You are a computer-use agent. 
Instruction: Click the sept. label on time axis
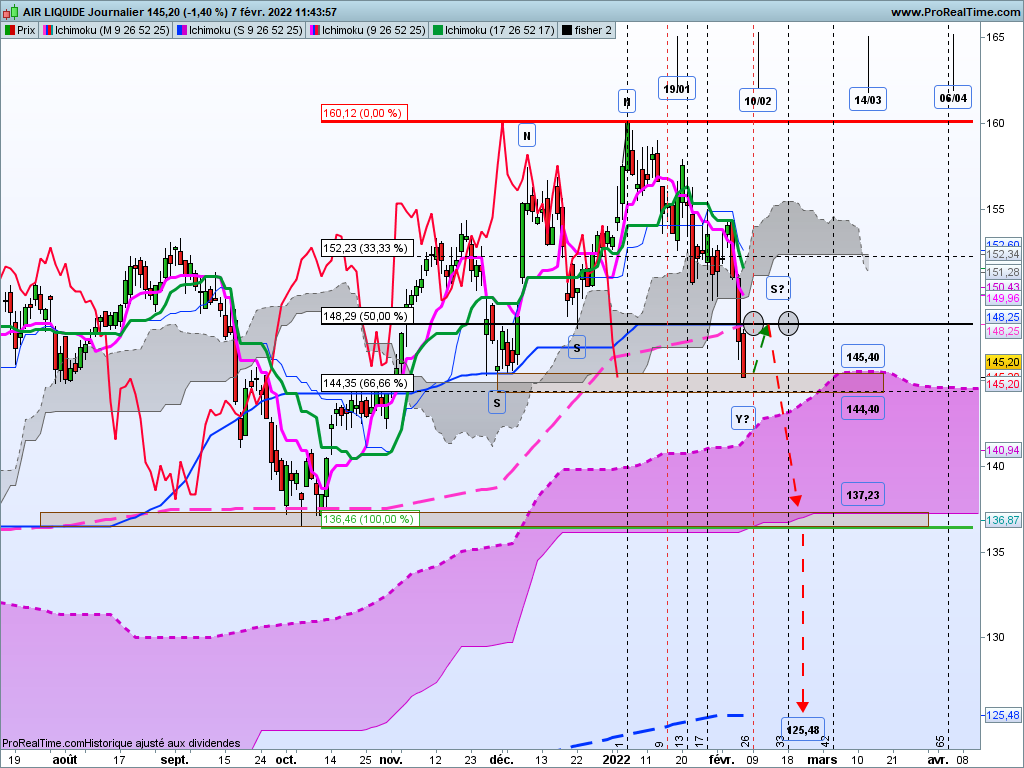pos(174,760)
